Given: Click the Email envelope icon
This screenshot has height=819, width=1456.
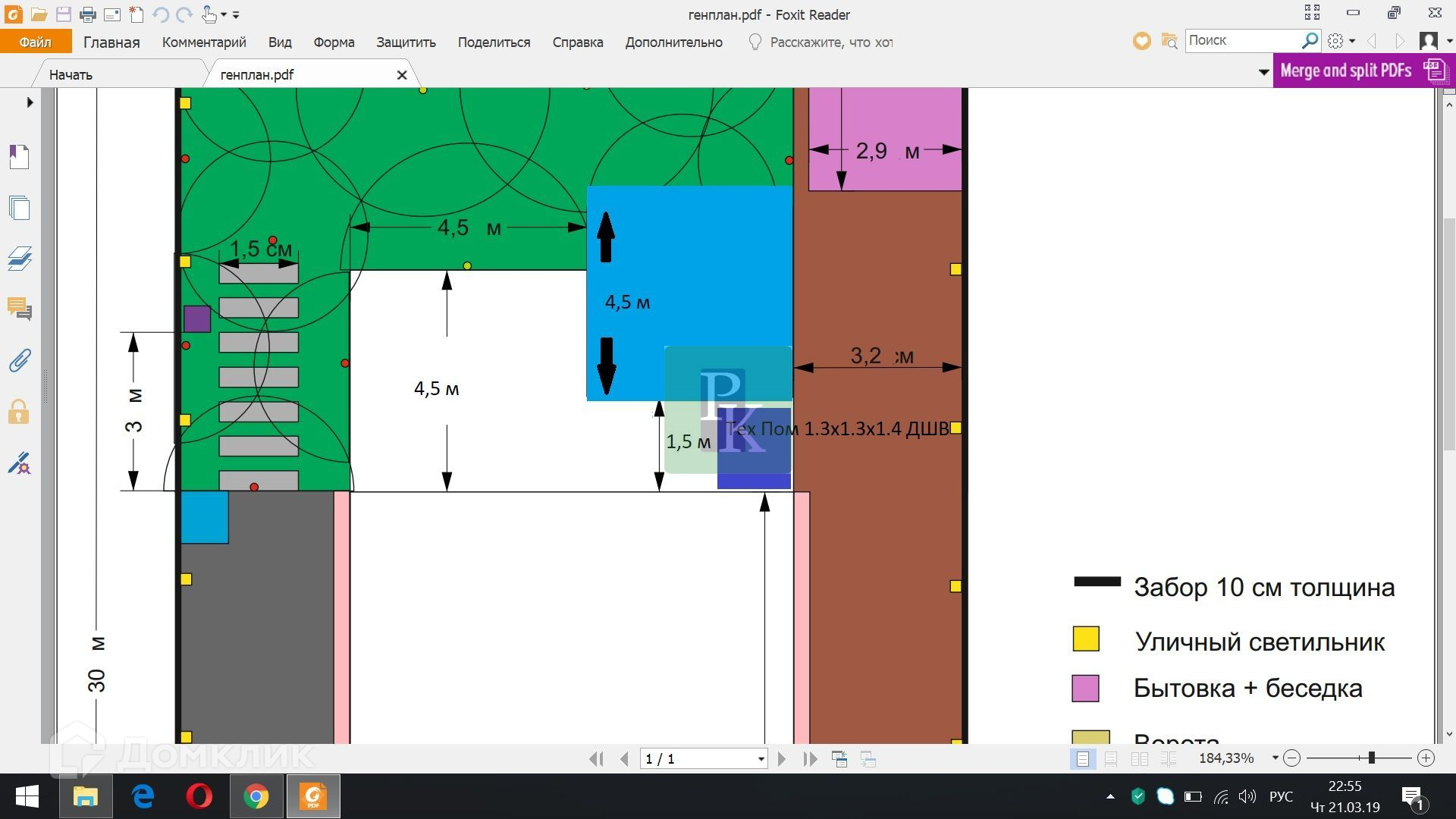Looking at the screenshot, I should click(x=112, y=14).
